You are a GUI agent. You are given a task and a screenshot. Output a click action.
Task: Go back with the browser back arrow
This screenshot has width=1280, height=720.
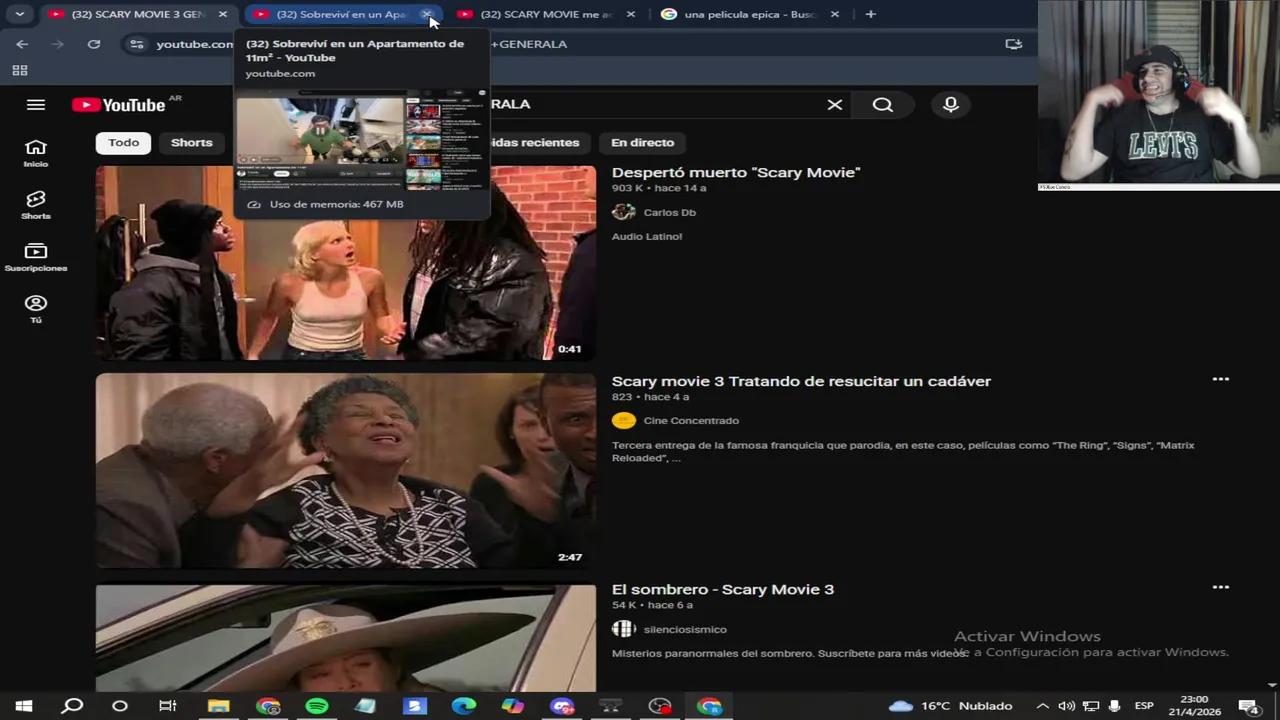pos(22,44)
